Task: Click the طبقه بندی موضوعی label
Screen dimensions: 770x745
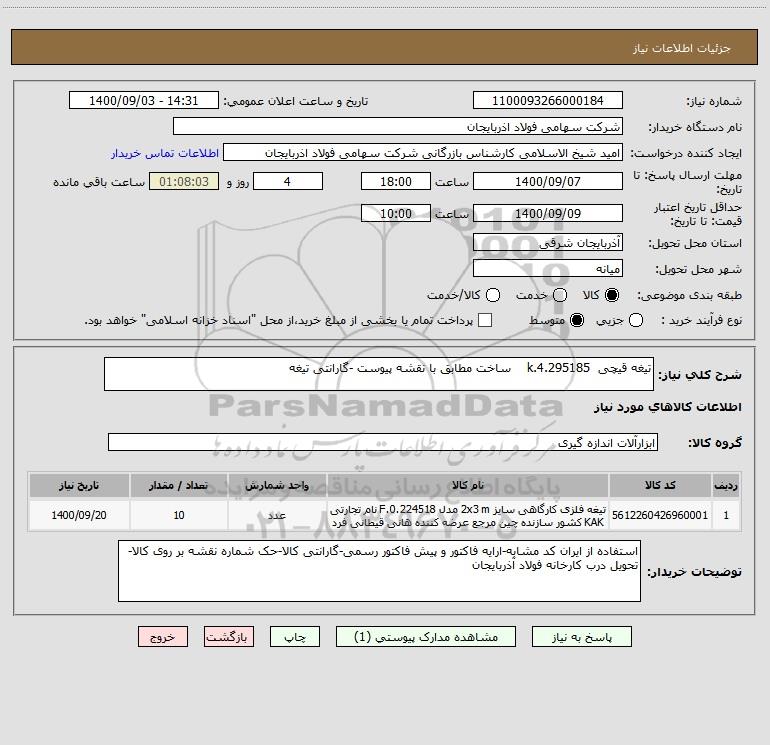Action: 689,295
